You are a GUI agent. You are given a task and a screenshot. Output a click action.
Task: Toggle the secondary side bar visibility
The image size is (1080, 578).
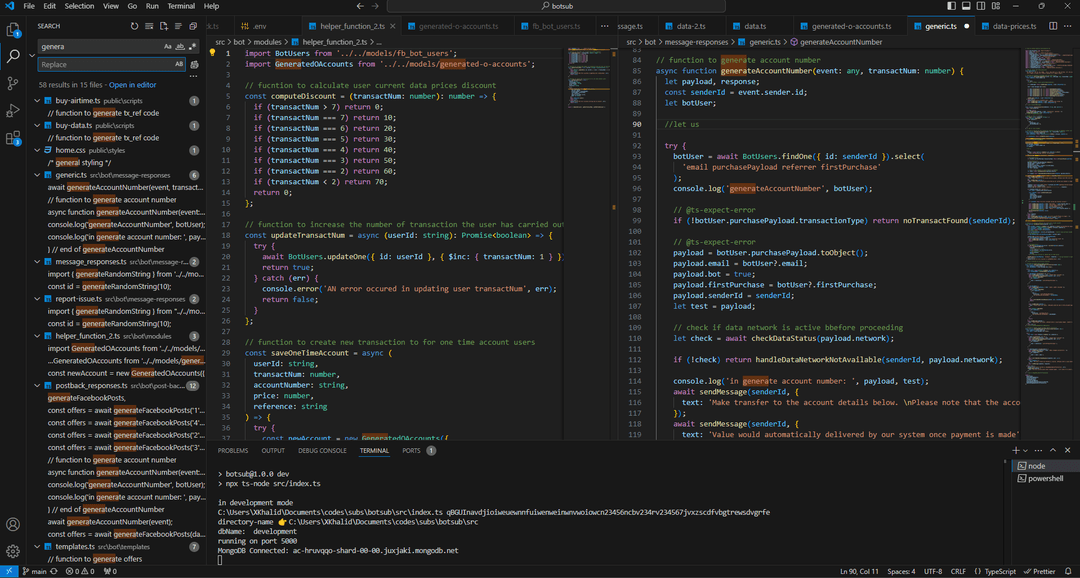[x=981, y=6]
